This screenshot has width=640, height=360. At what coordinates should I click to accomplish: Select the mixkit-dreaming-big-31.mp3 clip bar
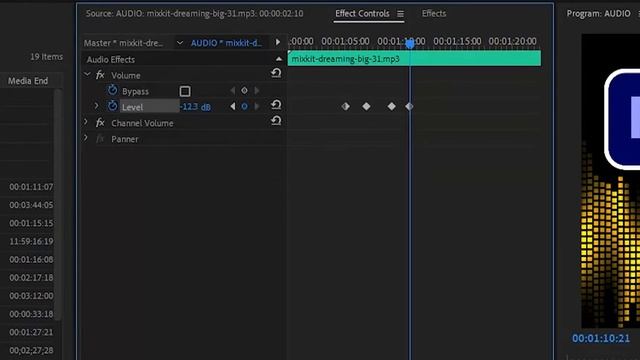(414, 58)
